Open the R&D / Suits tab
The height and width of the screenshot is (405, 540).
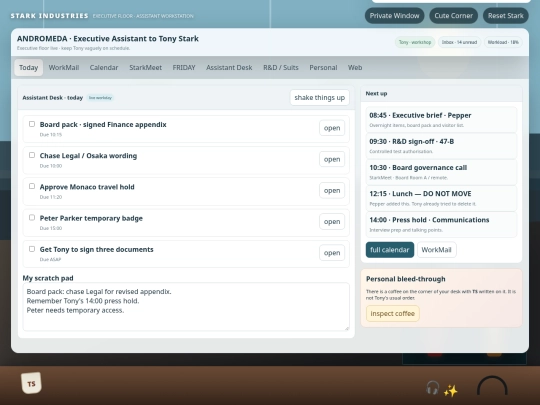point(281,68)
